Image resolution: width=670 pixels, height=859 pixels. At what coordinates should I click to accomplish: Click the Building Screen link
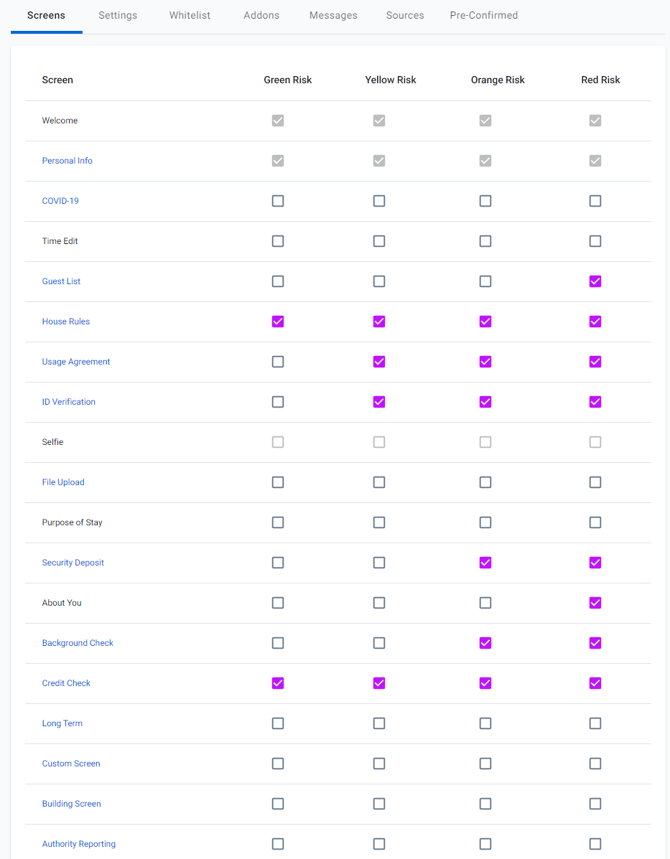(x=71, y=804)
